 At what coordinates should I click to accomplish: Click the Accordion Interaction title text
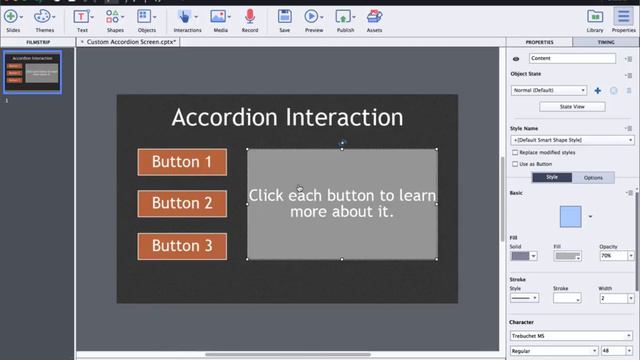point(287,118)
